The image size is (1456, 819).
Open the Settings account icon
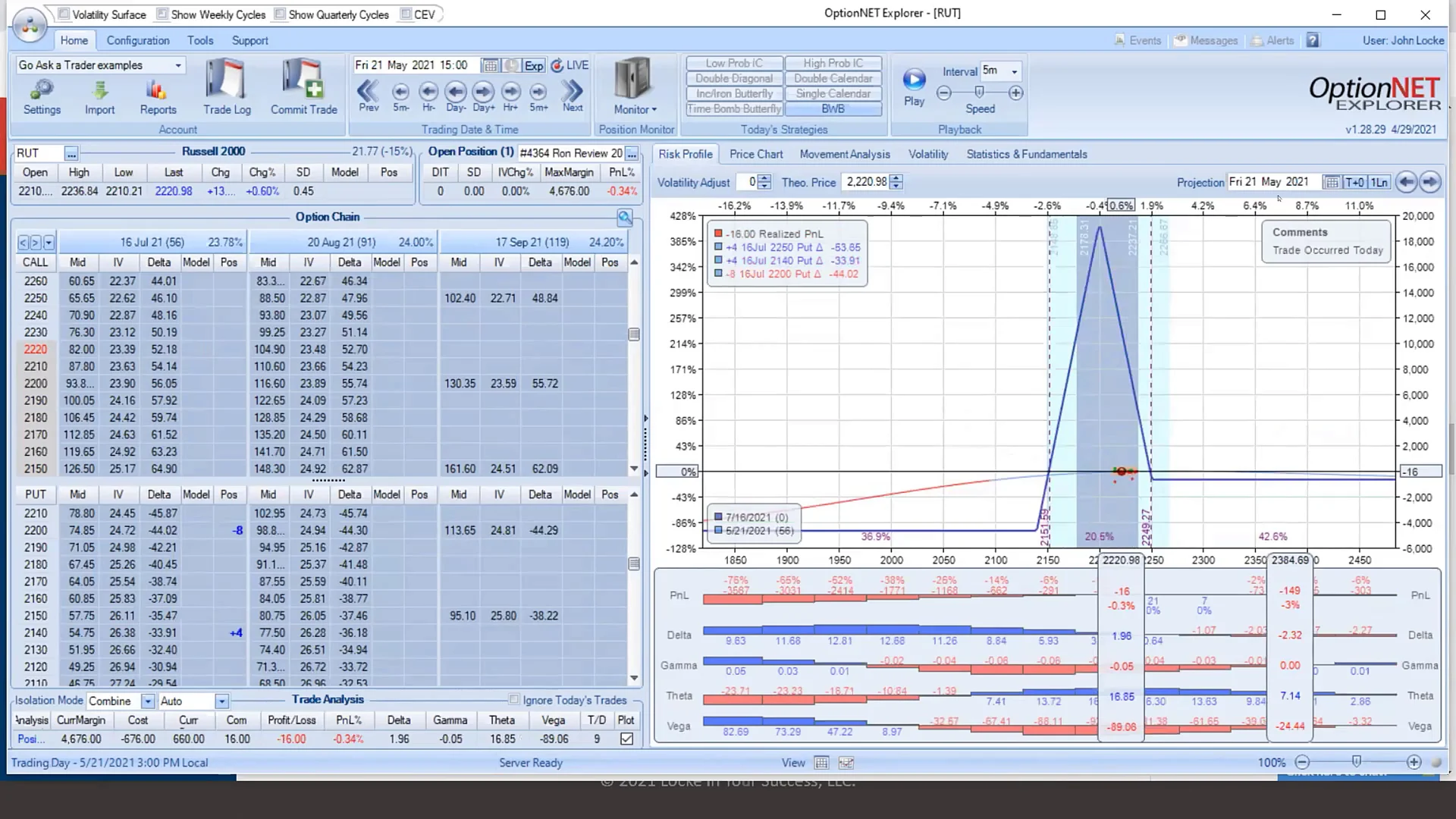point(42,97)
